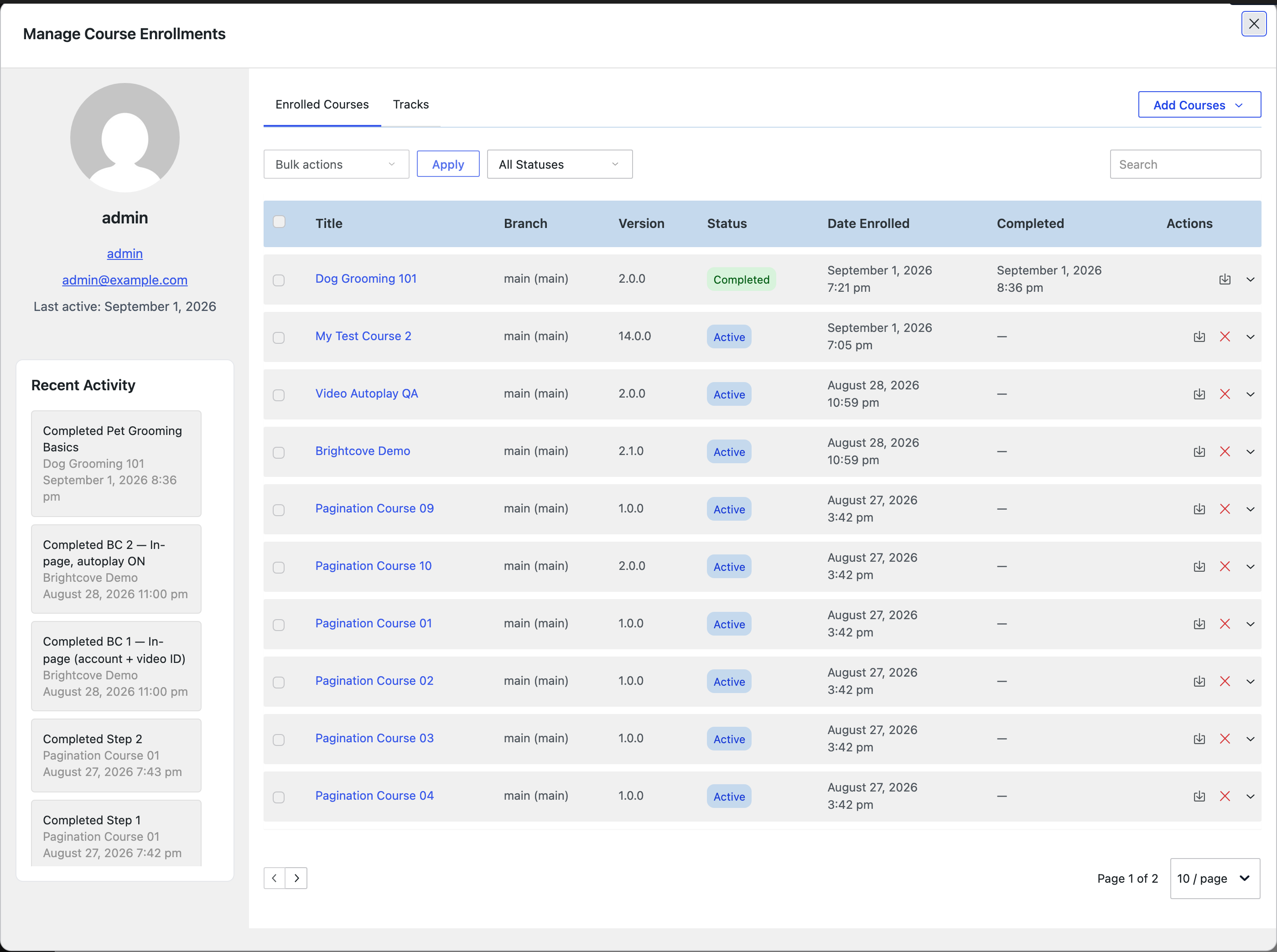Viewport: 1277px width, 952px height.
Task: Select the Video Autoplay QA row checkbox
Action: point(279,395)
